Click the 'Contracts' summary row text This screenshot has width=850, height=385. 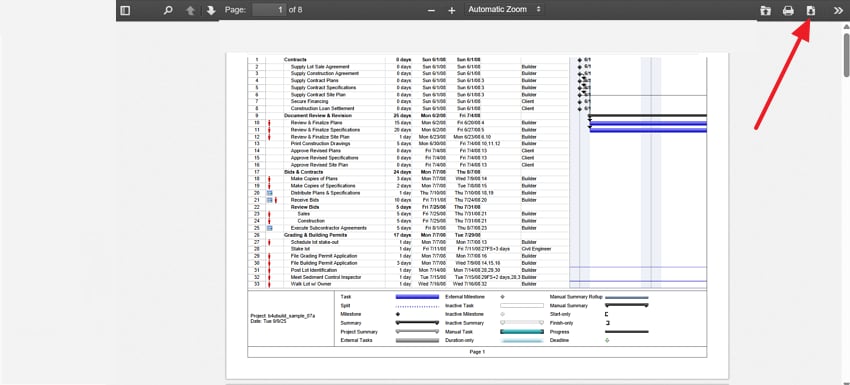pyautogui.click(x=295, y=60)
